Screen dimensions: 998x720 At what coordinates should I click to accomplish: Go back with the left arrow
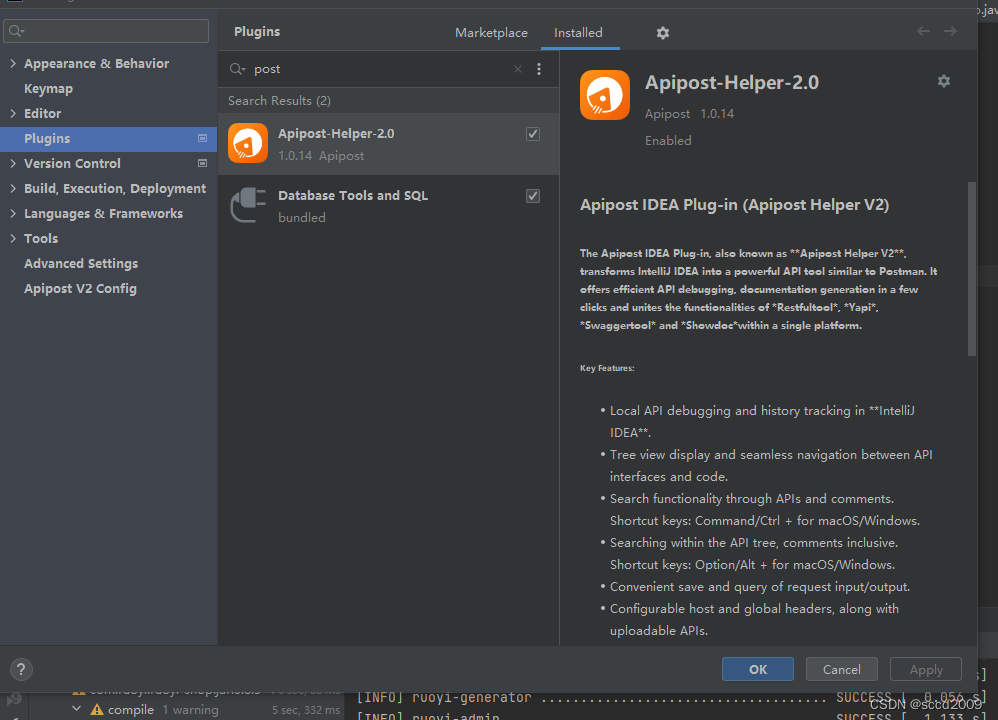coord(923,31)
